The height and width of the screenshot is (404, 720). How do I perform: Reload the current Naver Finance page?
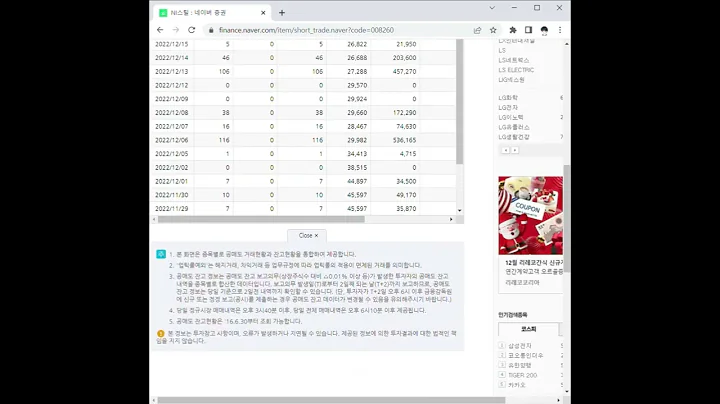[x=191, y=30]
